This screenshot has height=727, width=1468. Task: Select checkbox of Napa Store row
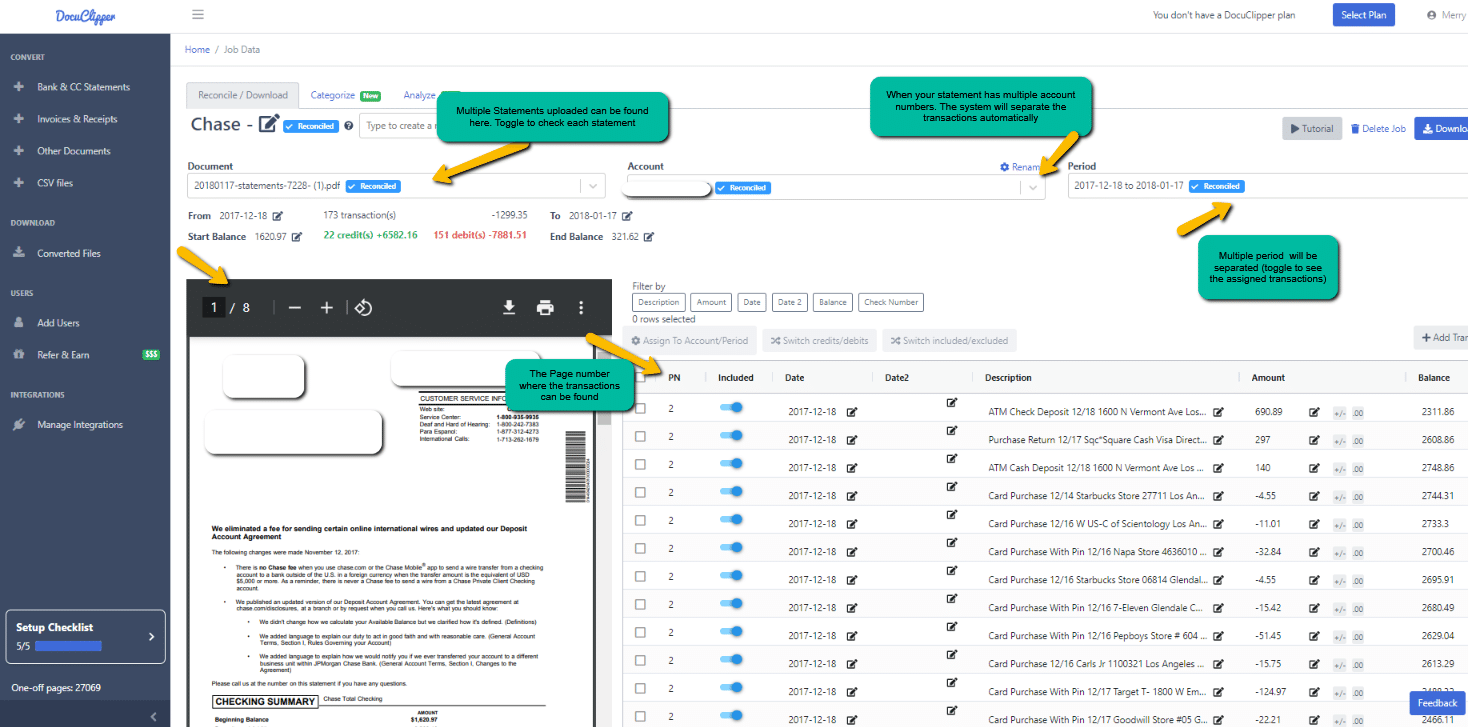pos(641,549)
